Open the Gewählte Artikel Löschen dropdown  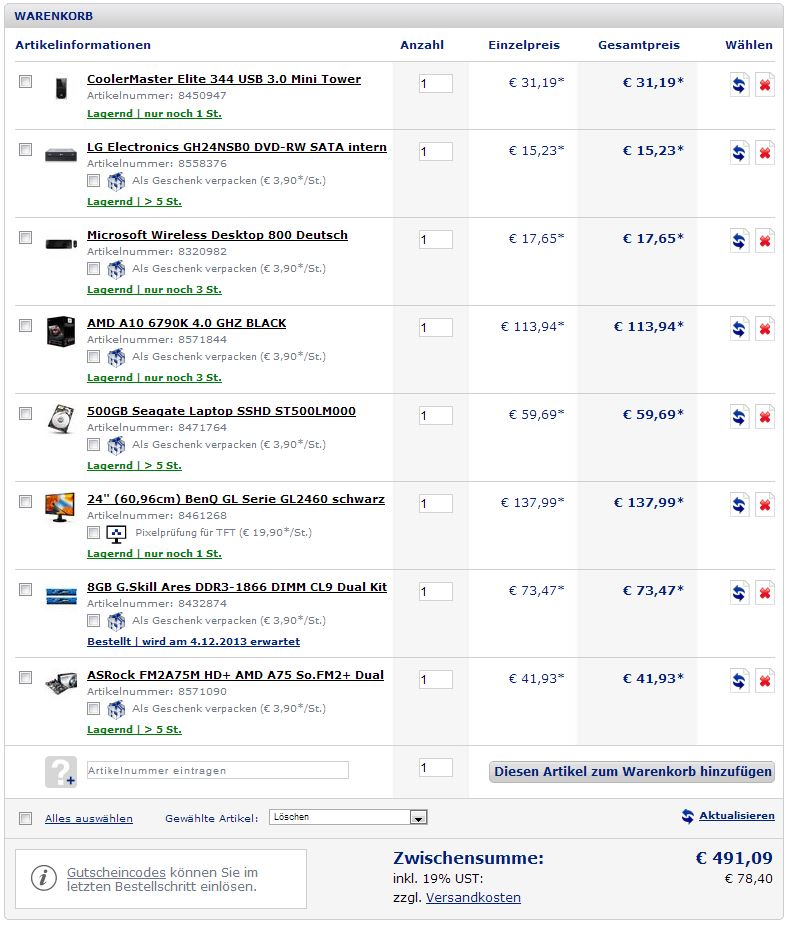348,817
